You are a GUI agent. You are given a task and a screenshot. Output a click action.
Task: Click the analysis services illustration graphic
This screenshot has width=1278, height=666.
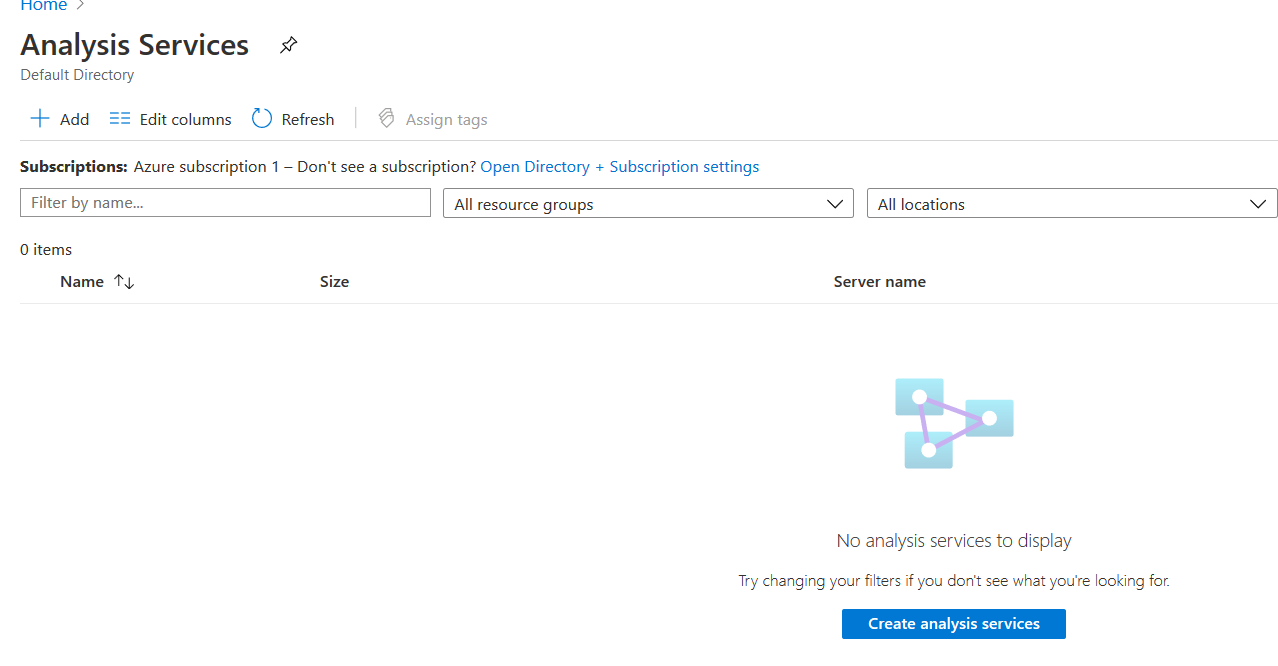click(953, 423)
